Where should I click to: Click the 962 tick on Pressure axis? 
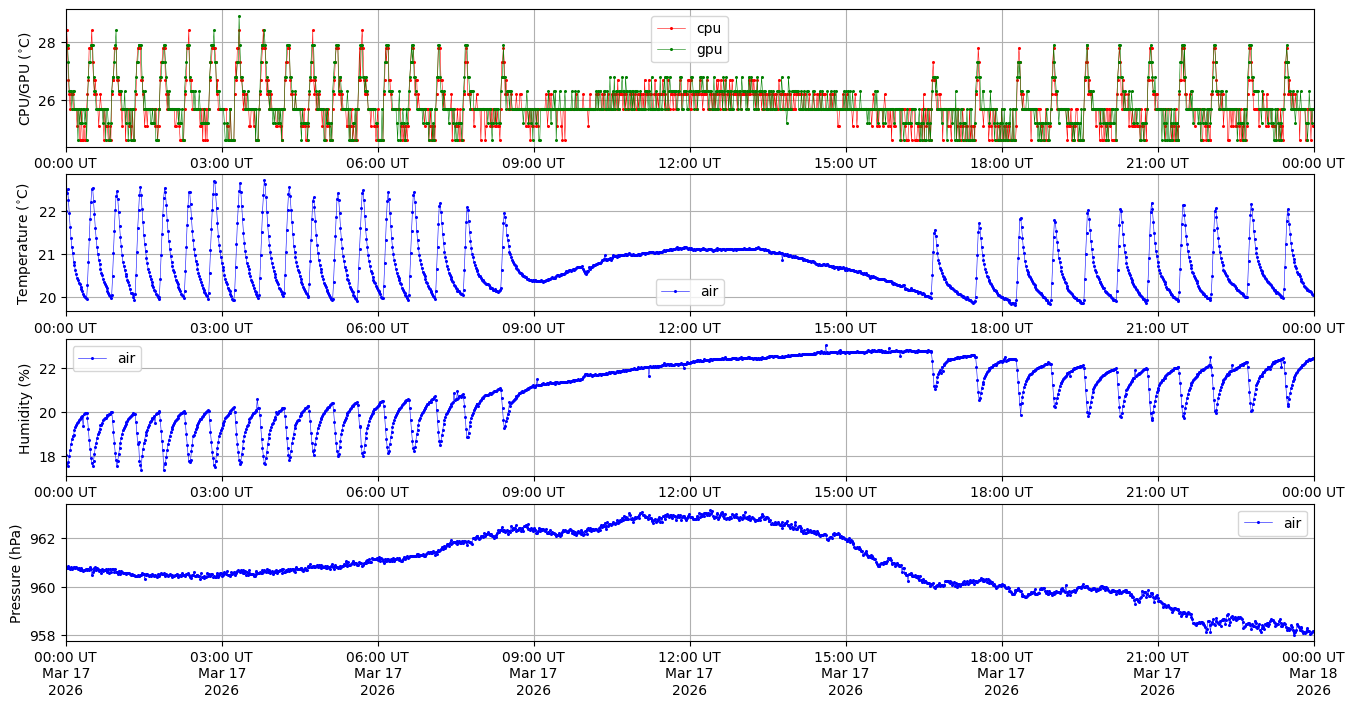45,538
